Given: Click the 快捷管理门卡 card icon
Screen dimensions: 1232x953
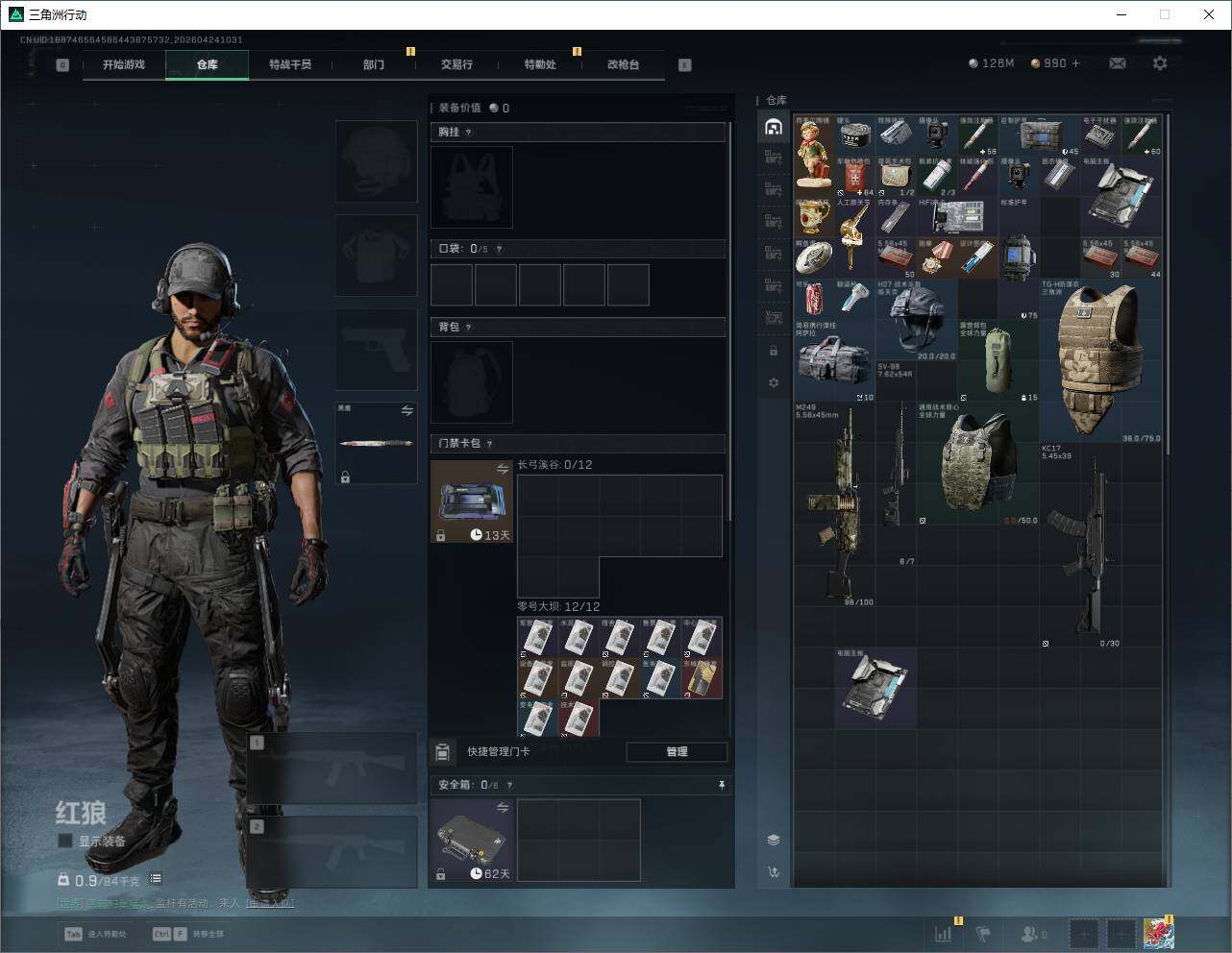Looking at the screenshot, I should tap(443, 751).
